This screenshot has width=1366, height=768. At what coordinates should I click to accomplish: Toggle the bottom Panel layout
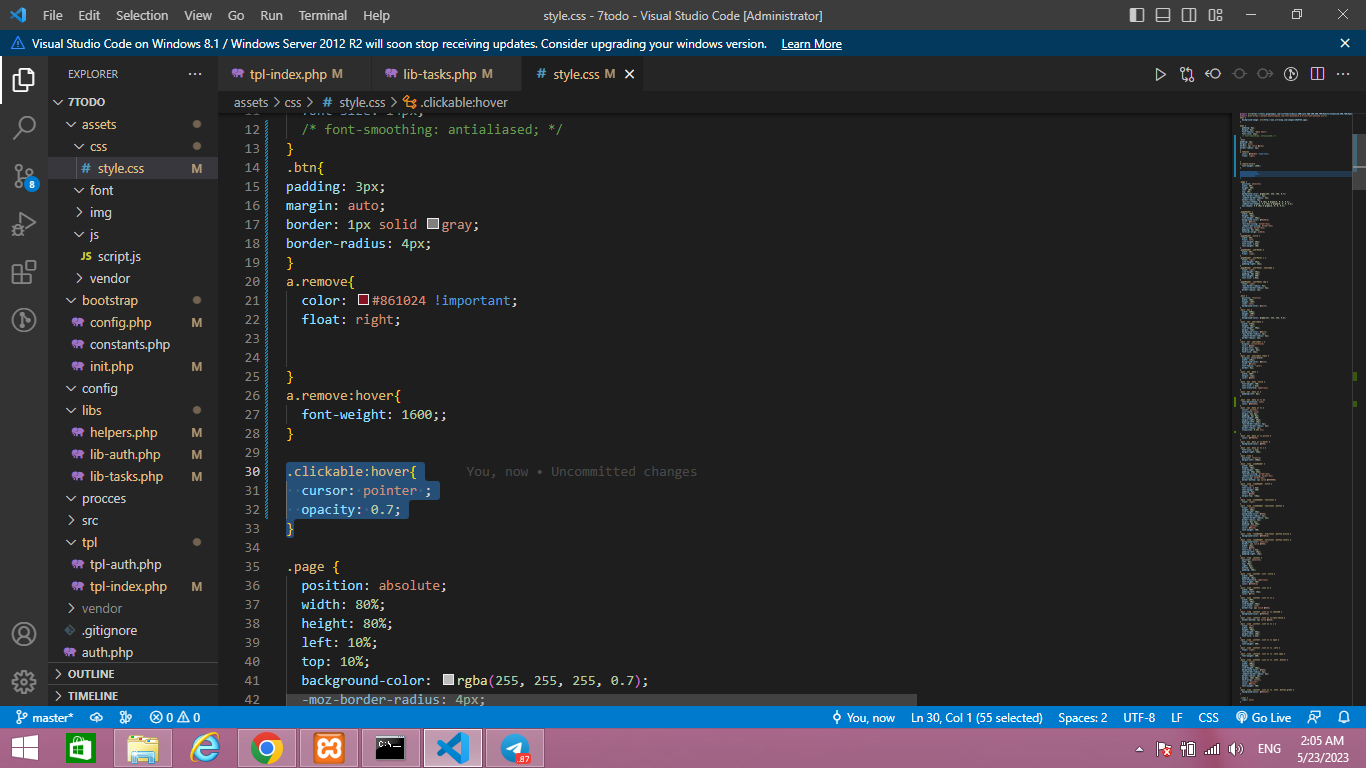tap(1163, 15)
